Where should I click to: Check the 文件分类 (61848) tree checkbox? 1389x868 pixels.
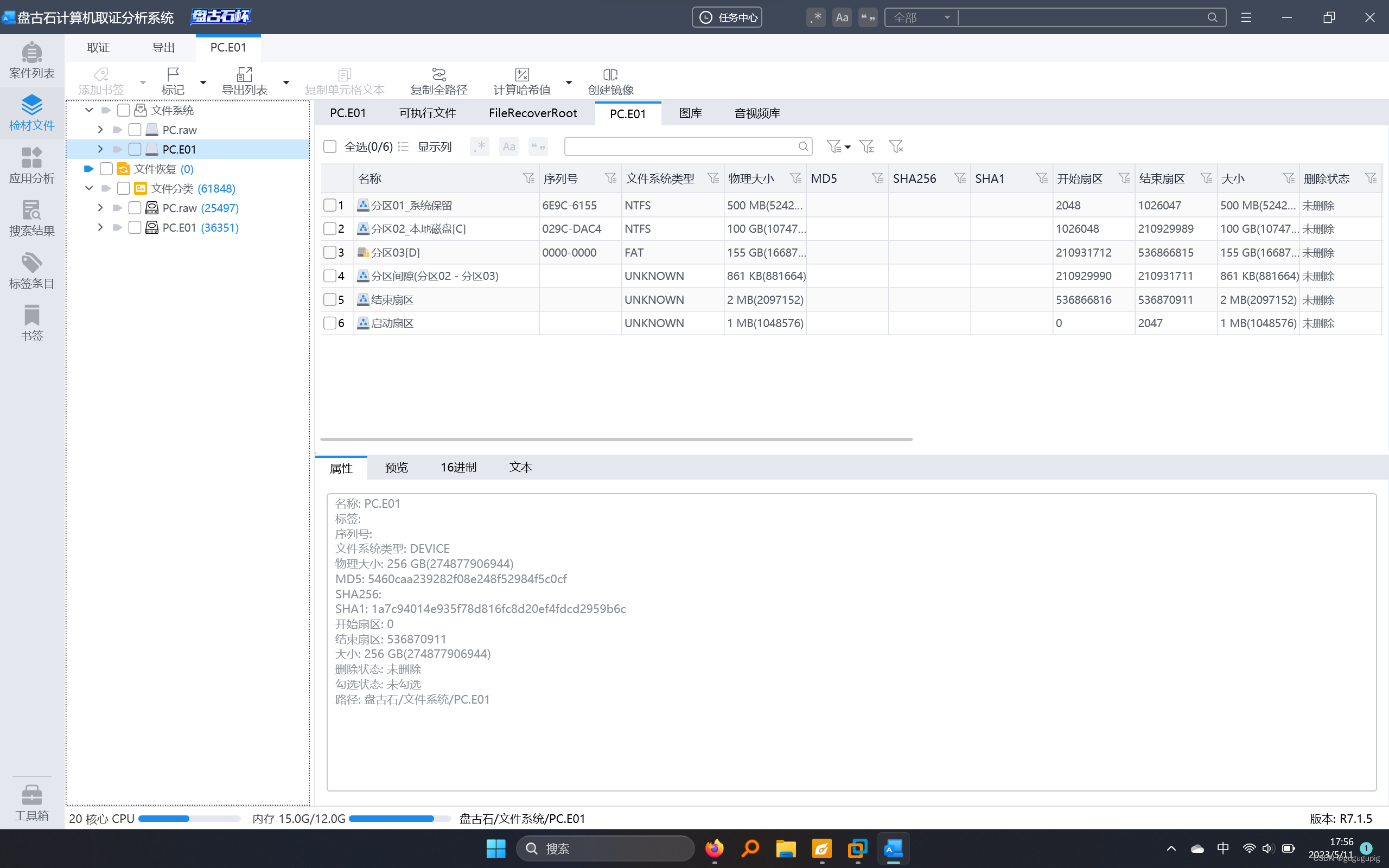[x=123, y=188]
